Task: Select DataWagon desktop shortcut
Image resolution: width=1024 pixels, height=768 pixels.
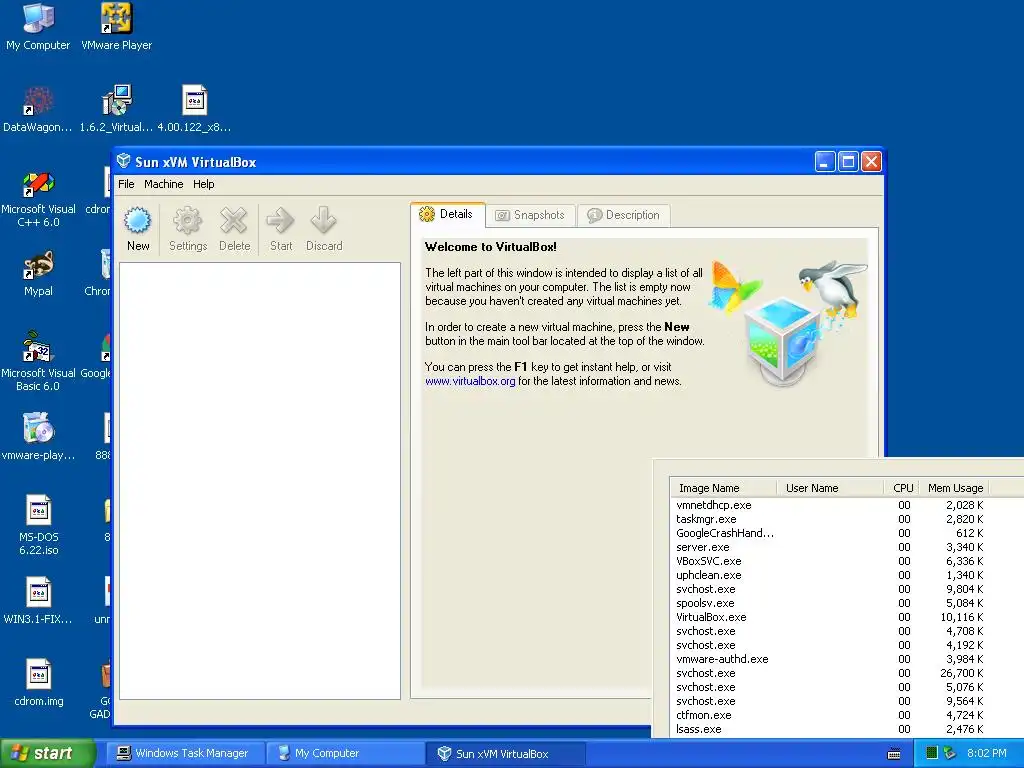Action: (38, 109)
